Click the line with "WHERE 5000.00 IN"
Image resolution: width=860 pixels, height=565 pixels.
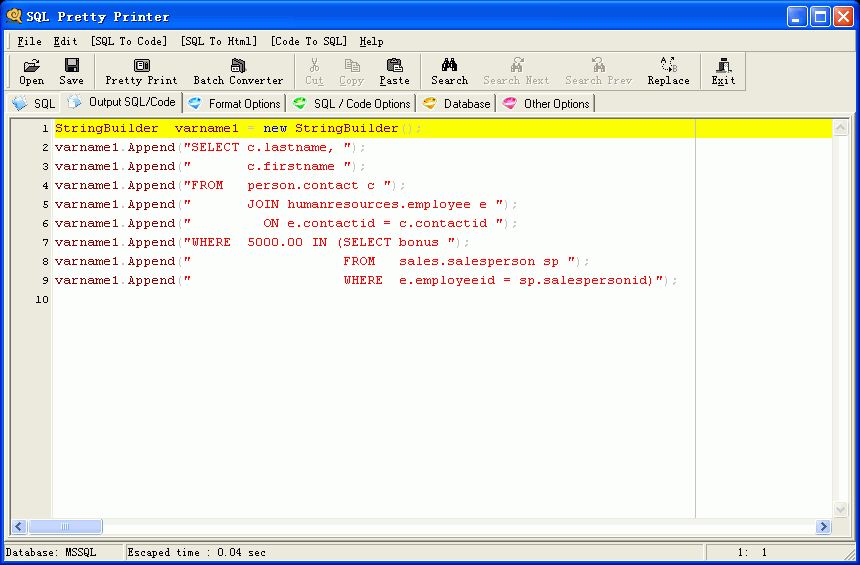point(262,242)
